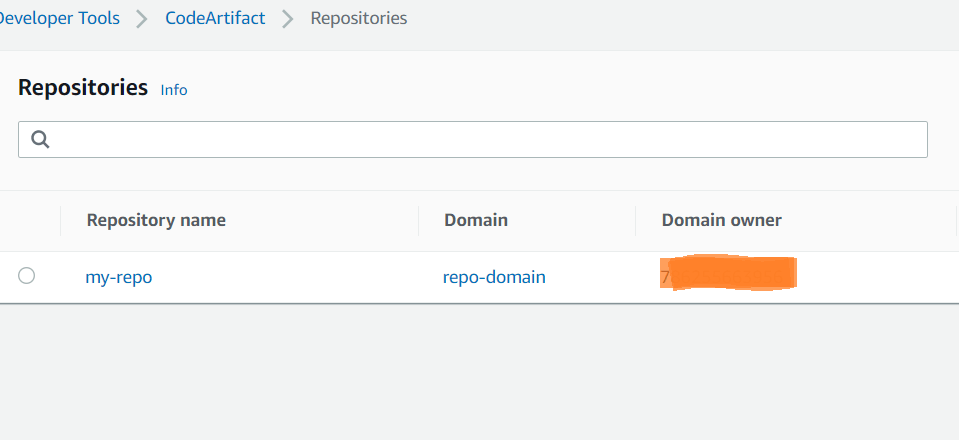The image size is (959, 440).
Task: Click the search magnifier icon
Action: (x=41, y=140)
